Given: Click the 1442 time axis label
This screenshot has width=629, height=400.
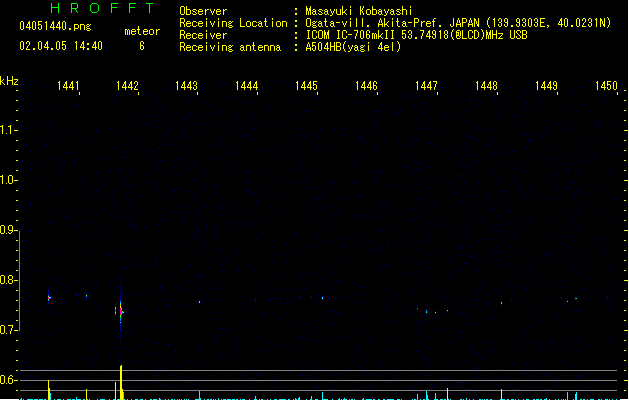Looking at the screenshot, I should [128, 86].
